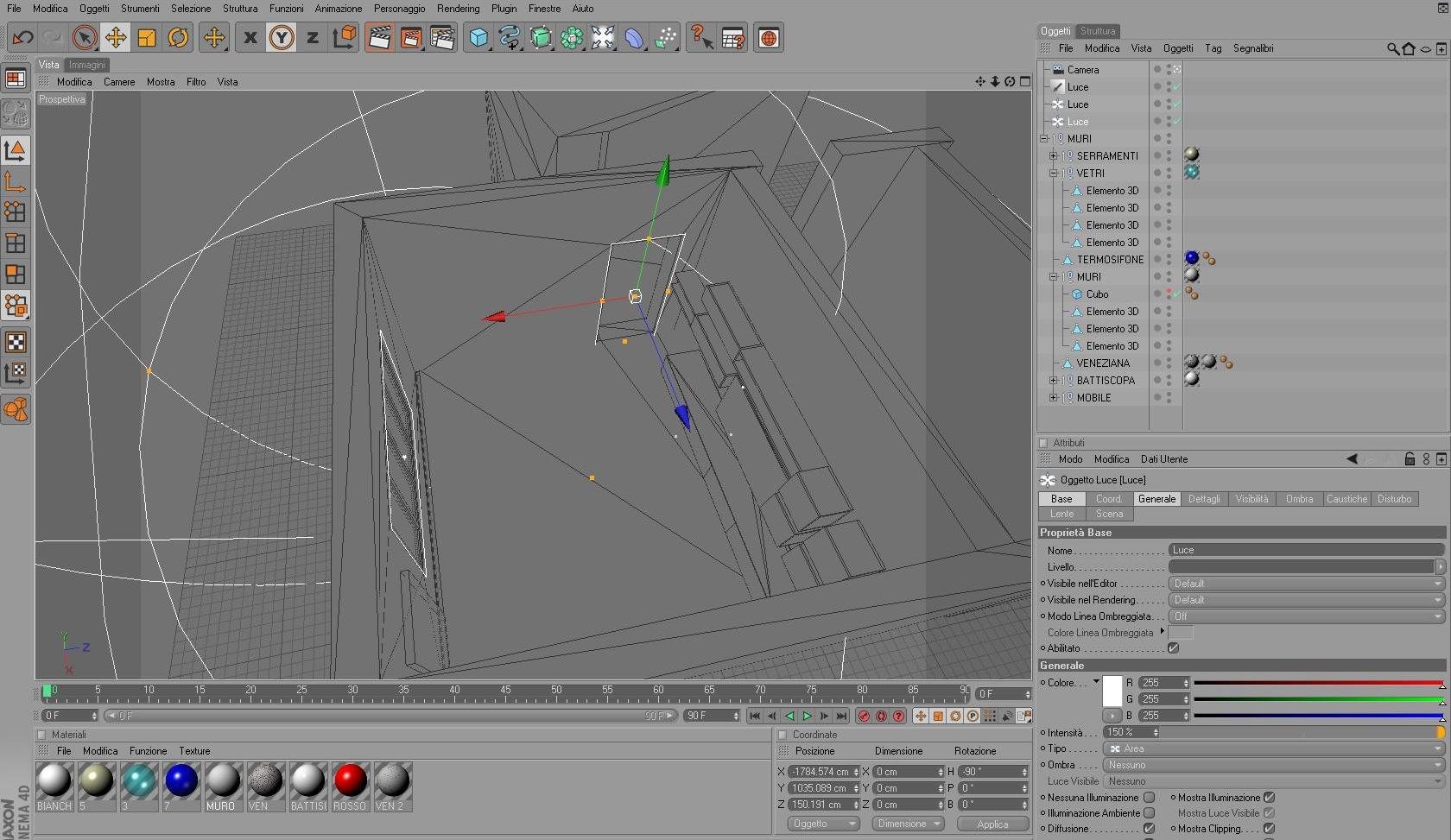This screenshot has height=840, width=1451.
Task: Toggle the Y axis lock
Action: click(x=281, y=37)
